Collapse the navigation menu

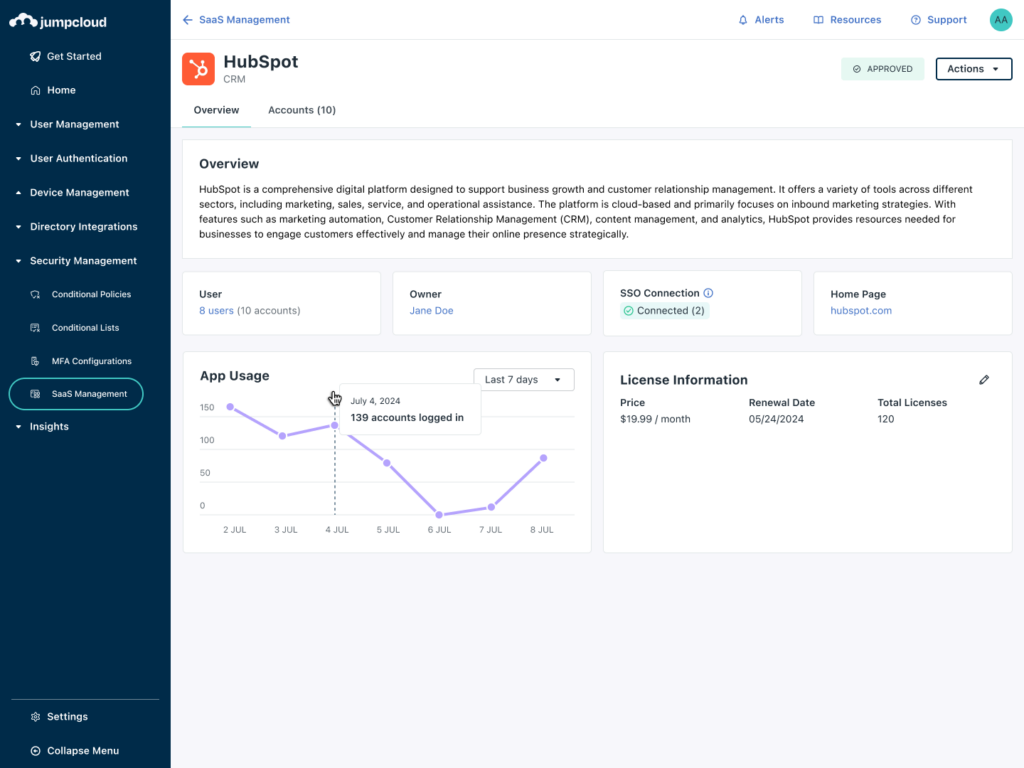pos(79,750)
